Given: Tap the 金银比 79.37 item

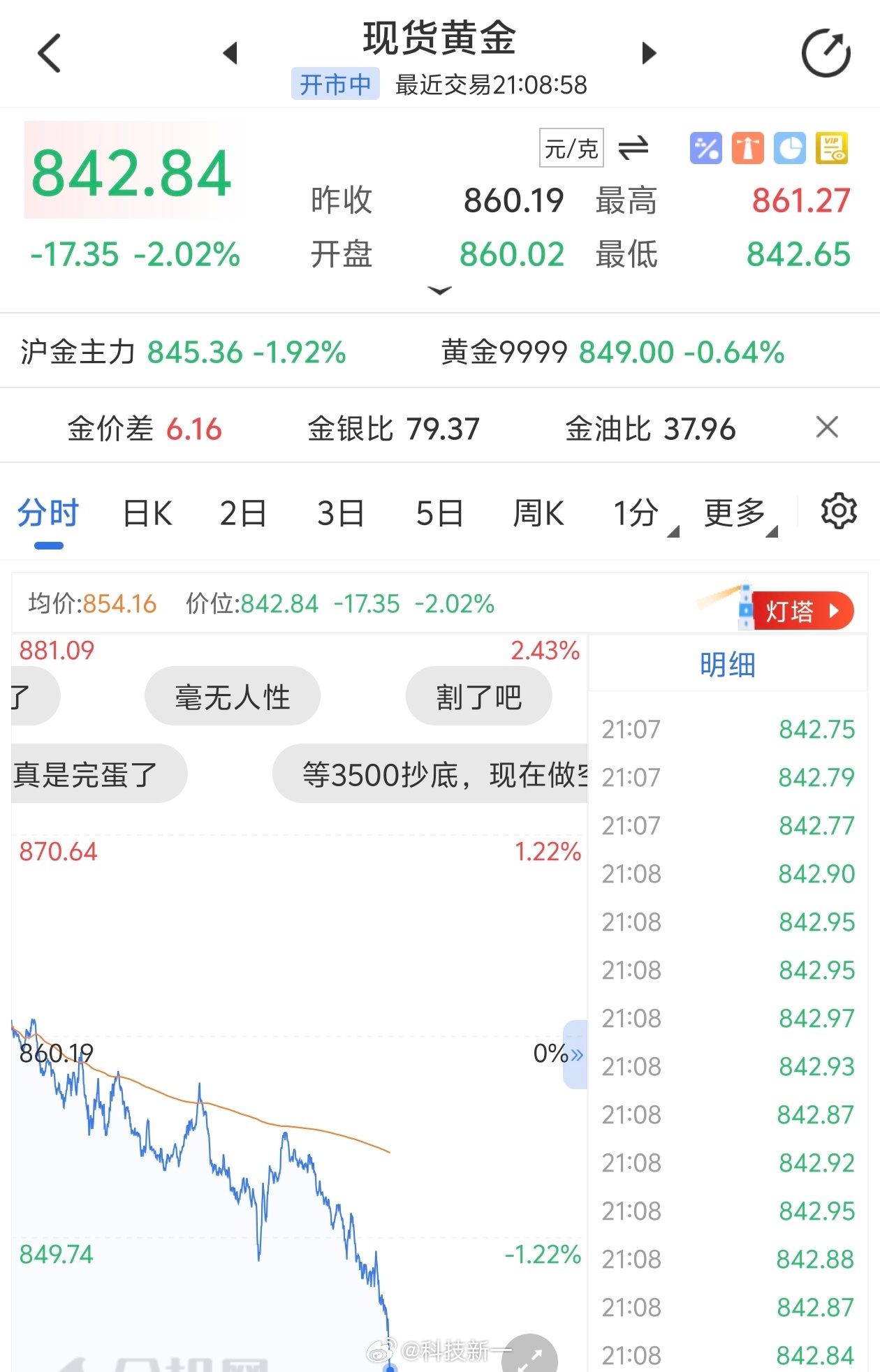Looking at the screenshot, I should tap(393, 429).
